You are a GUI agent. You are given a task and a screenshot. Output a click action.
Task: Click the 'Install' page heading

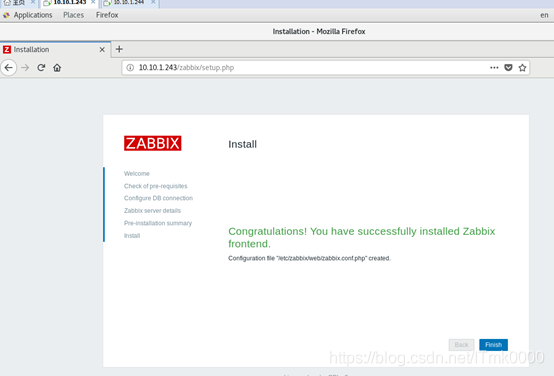click(242, 144)
